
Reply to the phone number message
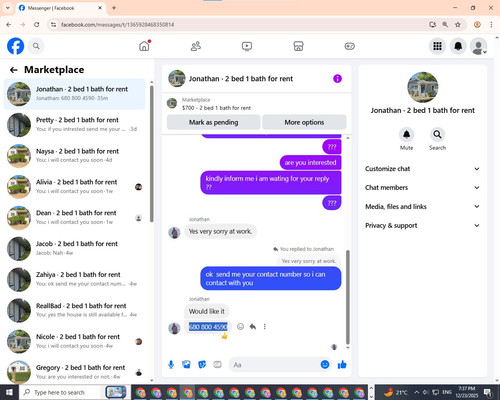coord(253,326)
